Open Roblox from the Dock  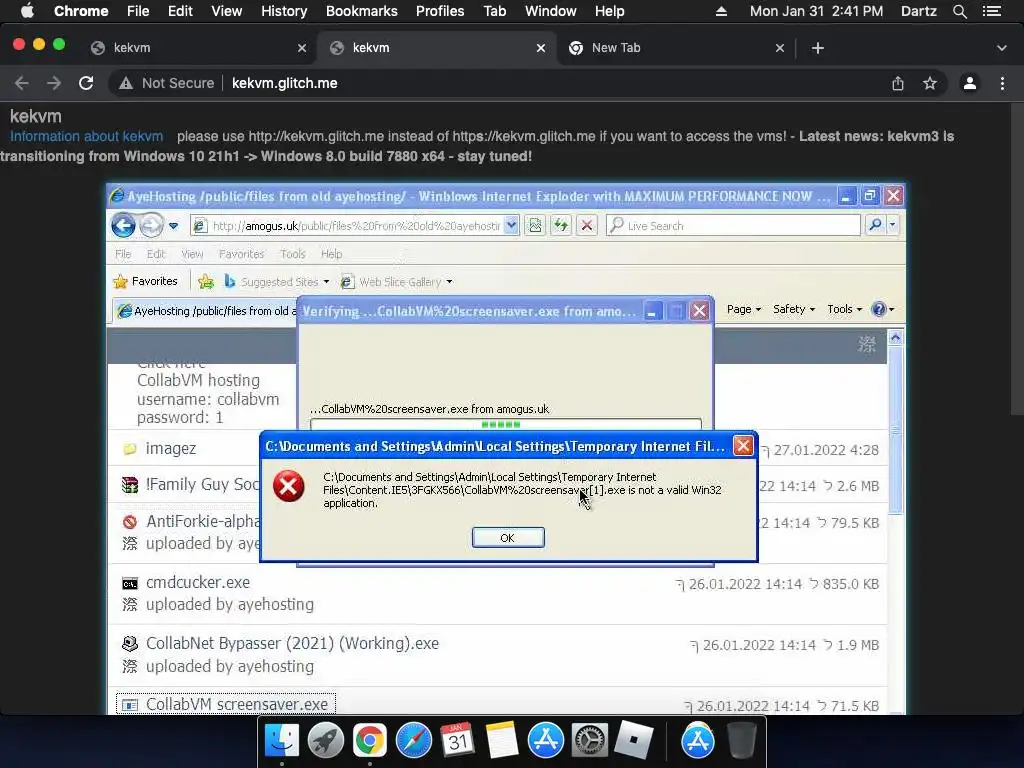pyautogui.click(x=633, y=741)
